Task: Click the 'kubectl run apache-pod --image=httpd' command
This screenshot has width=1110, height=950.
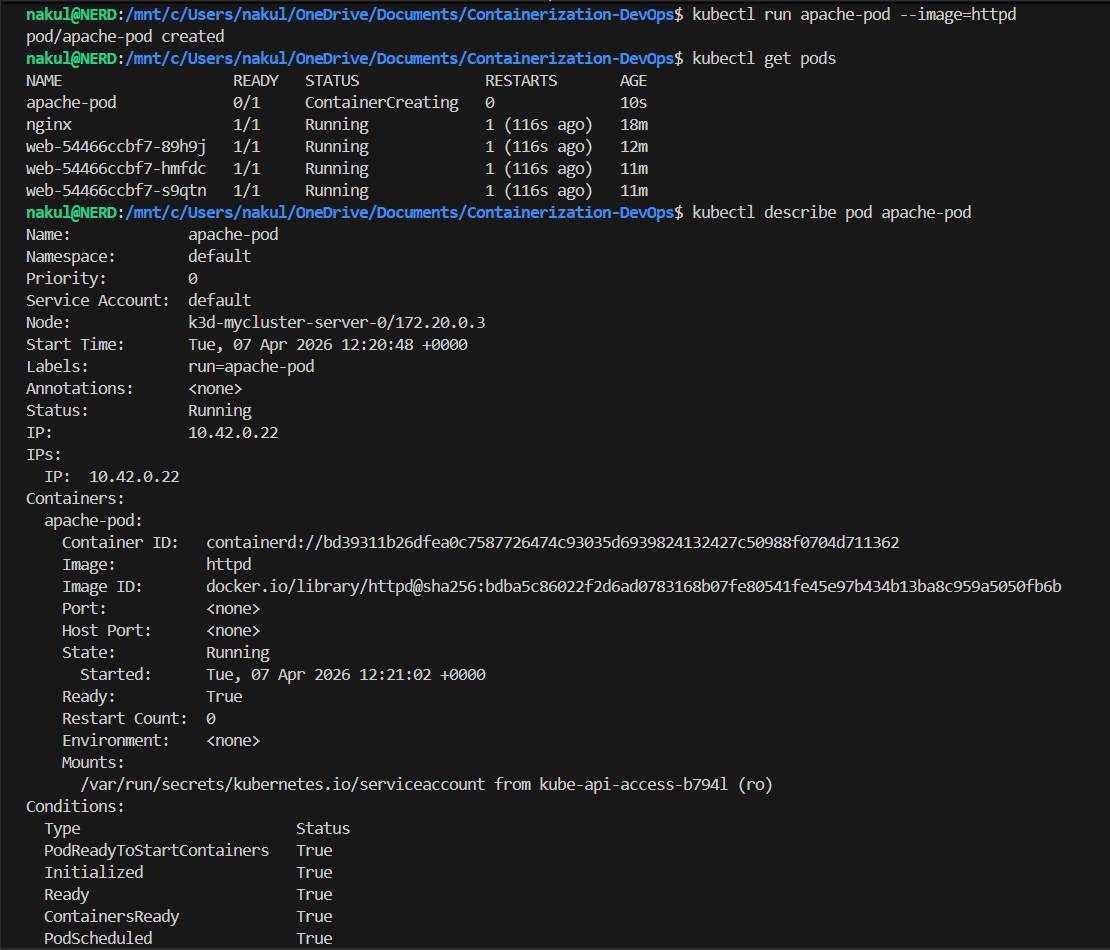Action: pyautogui.click(x=854, y=14)
